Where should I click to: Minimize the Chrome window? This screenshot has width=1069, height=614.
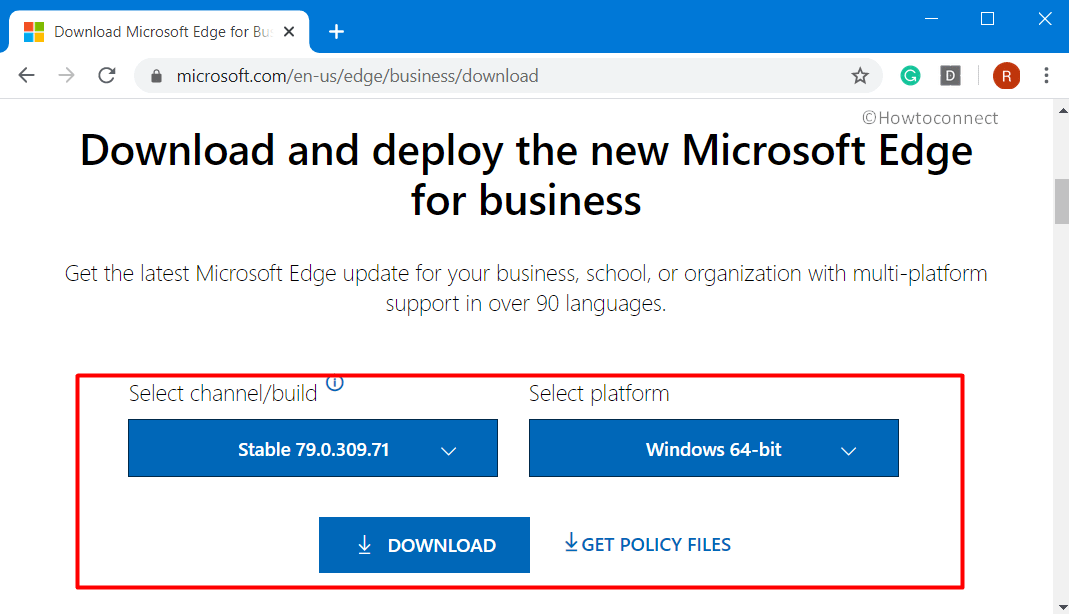pos(931,19)
